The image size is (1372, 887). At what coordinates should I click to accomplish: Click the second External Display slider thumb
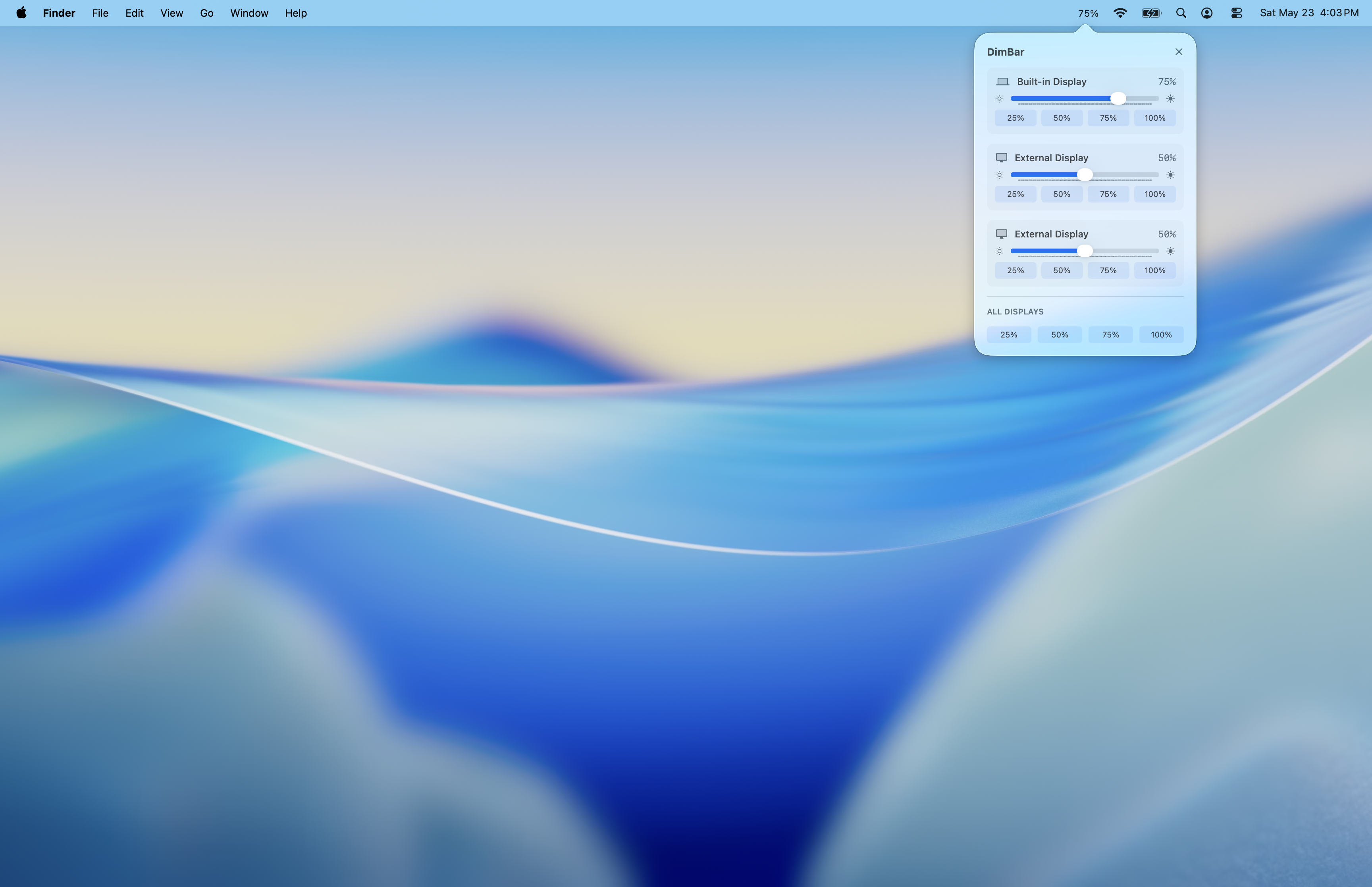click(x=1084, y=251)
